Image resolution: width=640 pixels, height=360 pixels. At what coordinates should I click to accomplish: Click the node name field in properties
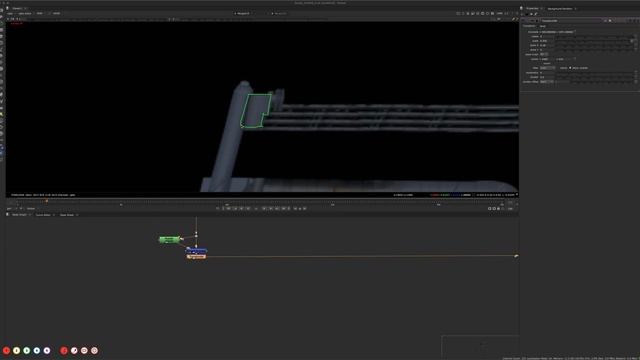click(x=571, y=21)
